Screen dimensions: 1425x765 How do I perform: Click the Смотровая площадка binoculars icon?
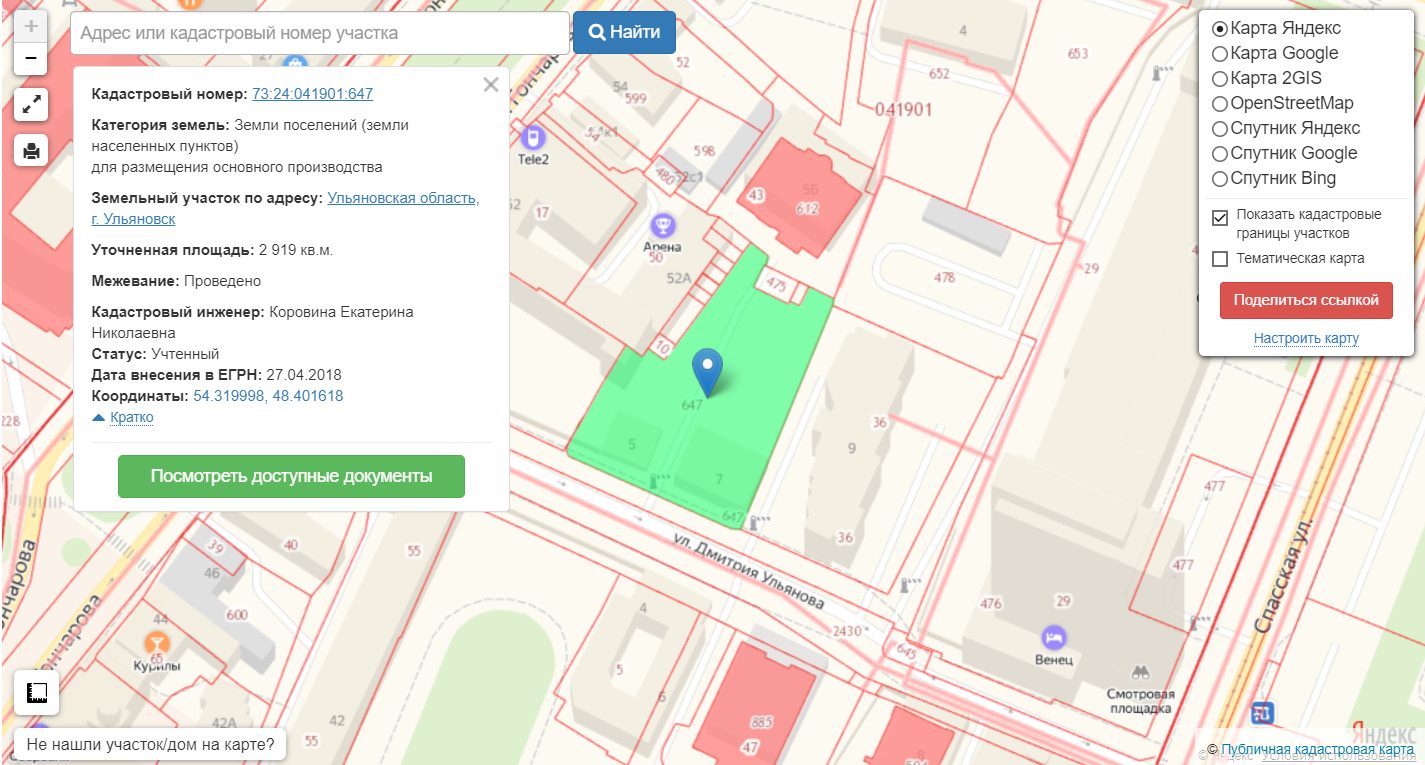tap(1139, 673)
